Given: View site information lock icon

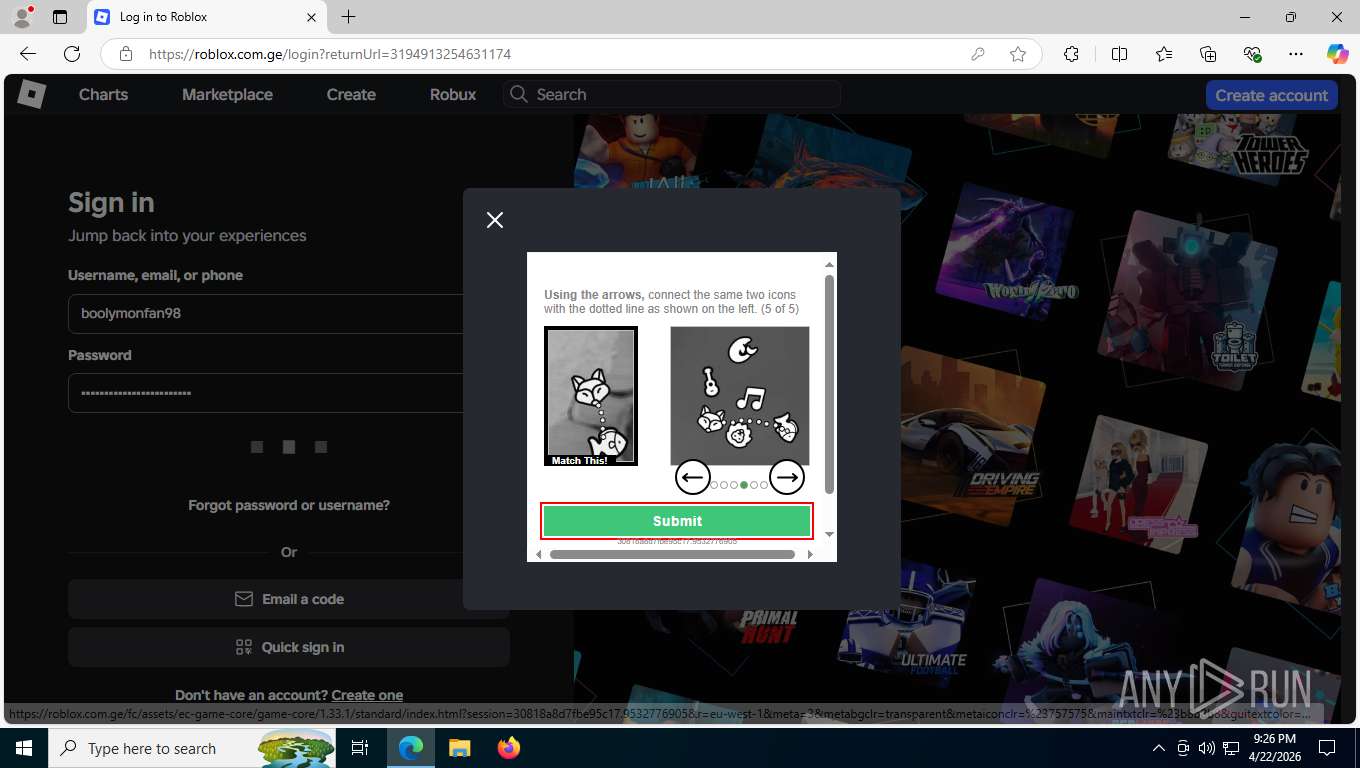Looking at the screenshot, I should (125, 54).
